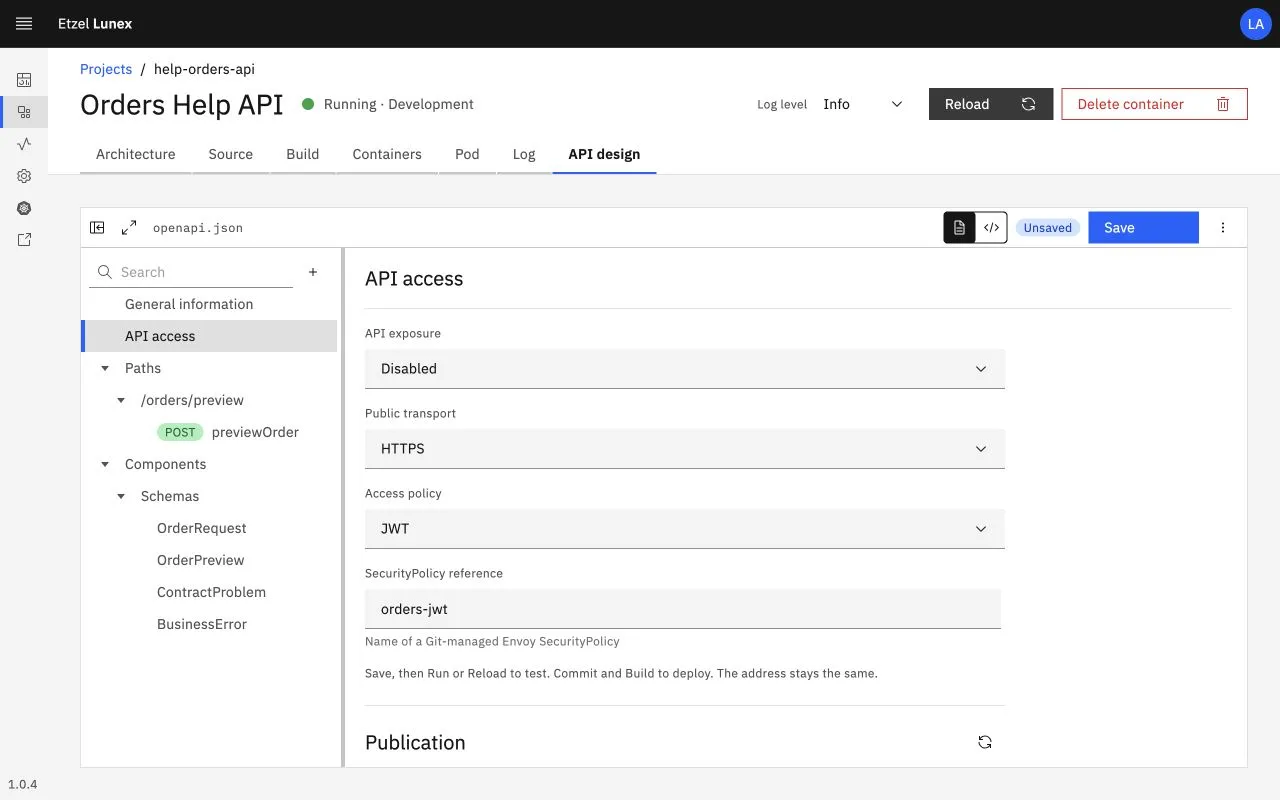
Task: Switch to the code view
Action: (991, 228)
